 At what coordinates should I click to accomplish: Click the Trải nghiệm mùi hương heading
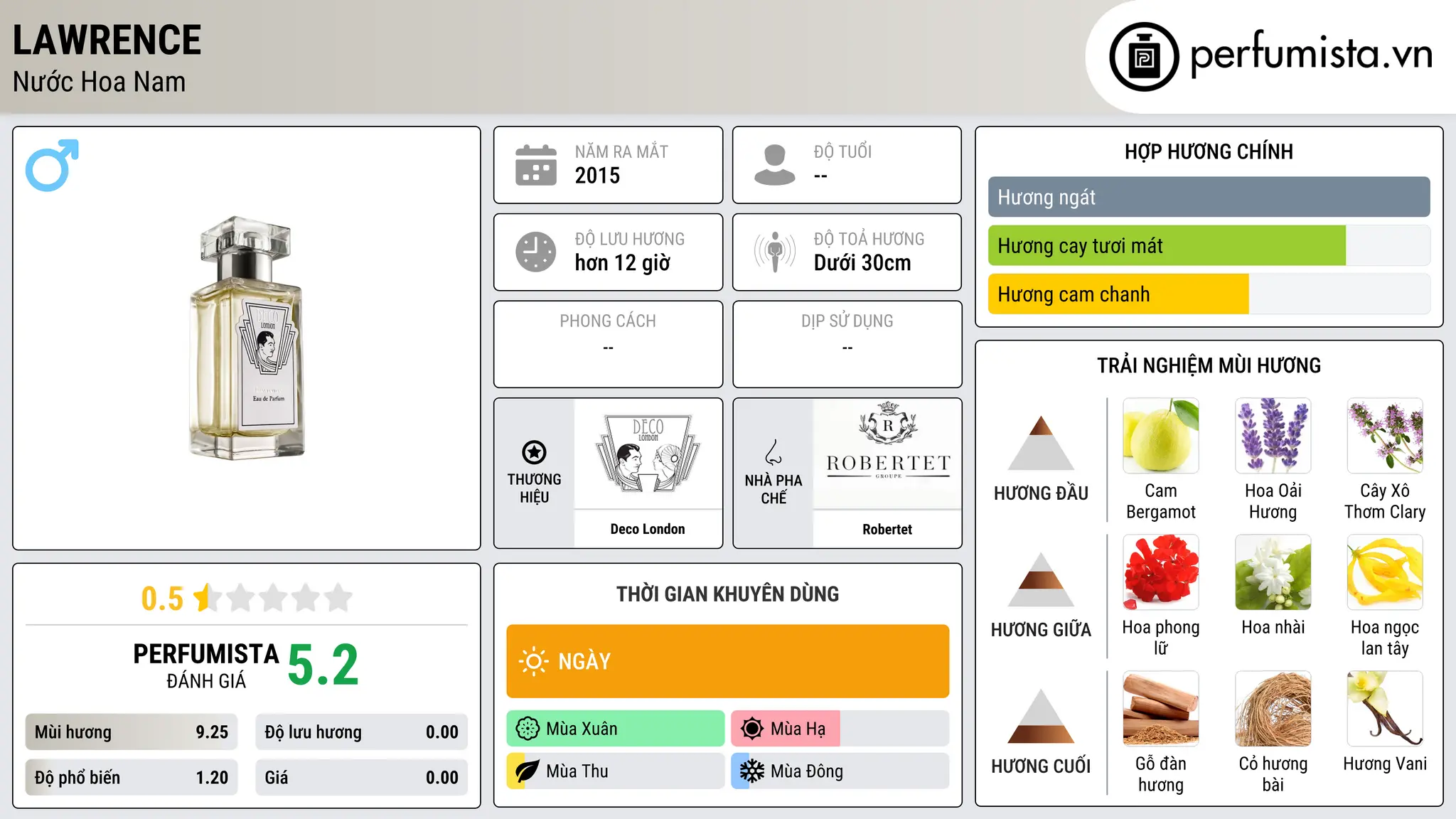click(x=1209, y=365)
